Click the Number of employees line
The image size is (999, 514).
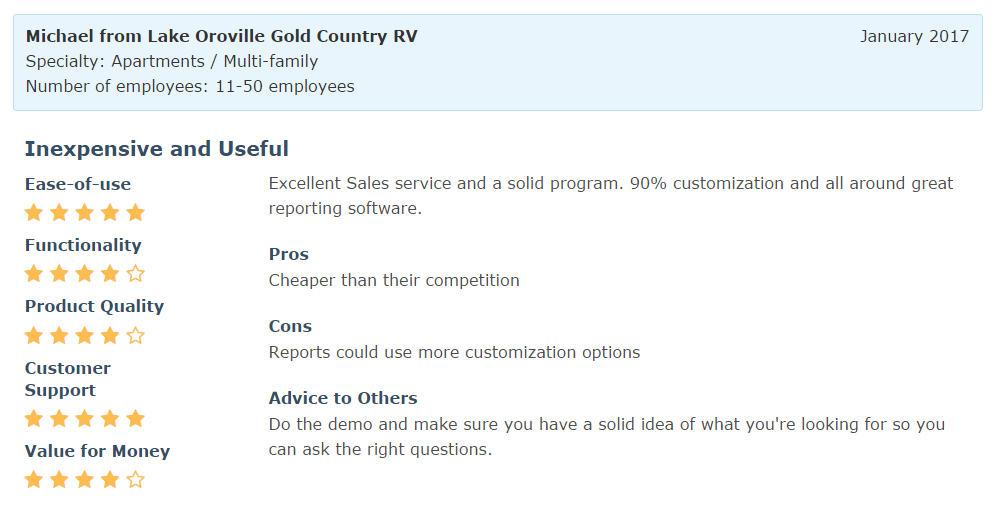click(x=190, y=87)
